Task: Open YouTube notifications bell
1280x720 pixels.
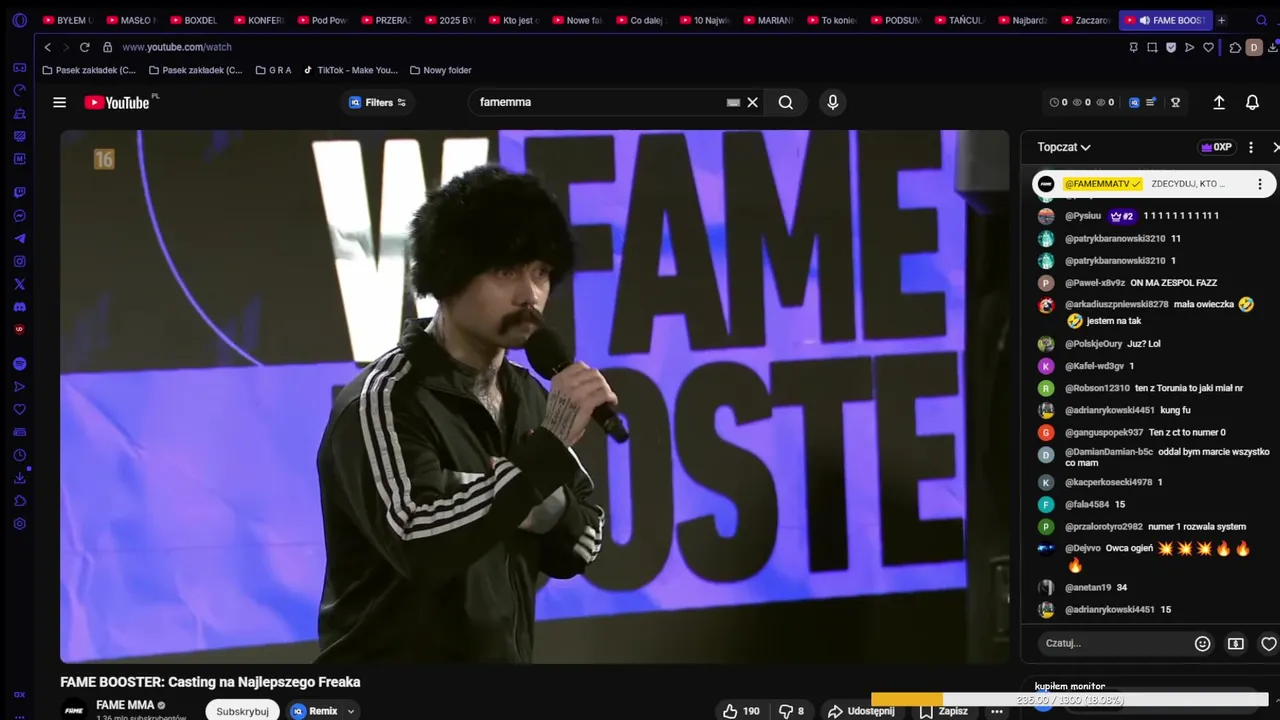Action: click(1252, 102)
